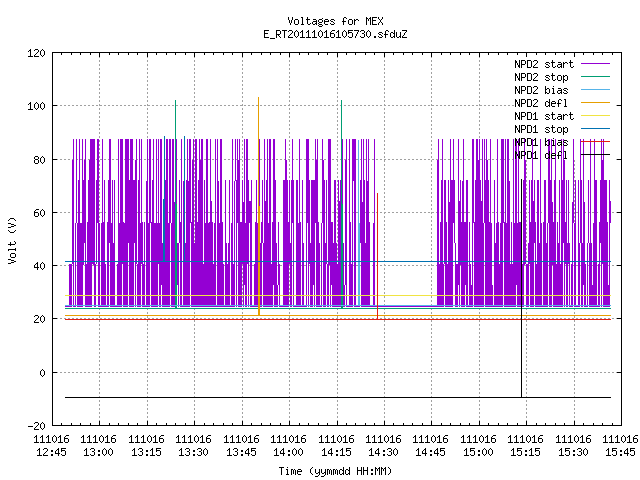Click the 14:15 time tick label

(x=336, y=452)
